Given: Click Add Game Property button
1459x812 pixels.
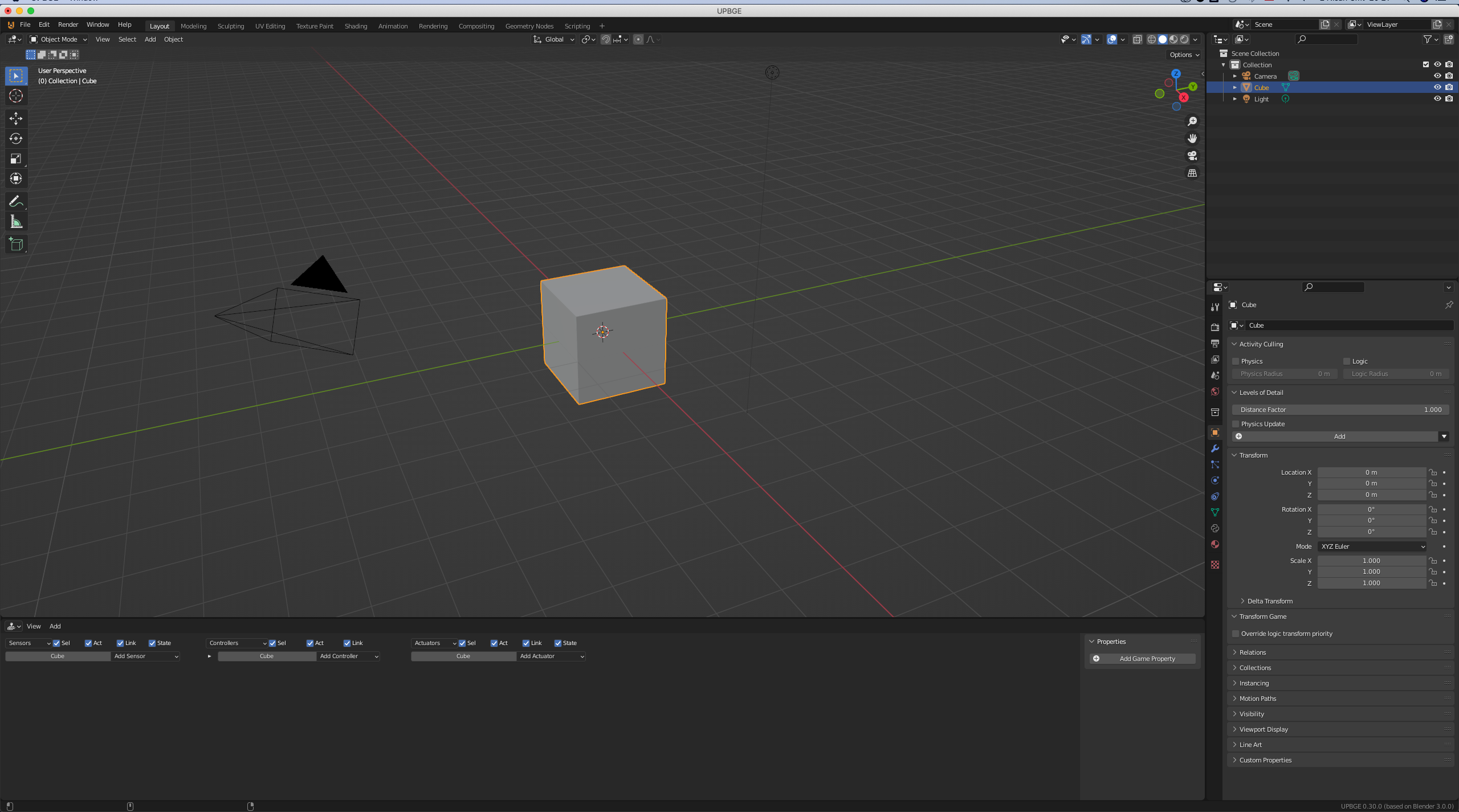Looking at the screenshot, I should pos(1142,659).
